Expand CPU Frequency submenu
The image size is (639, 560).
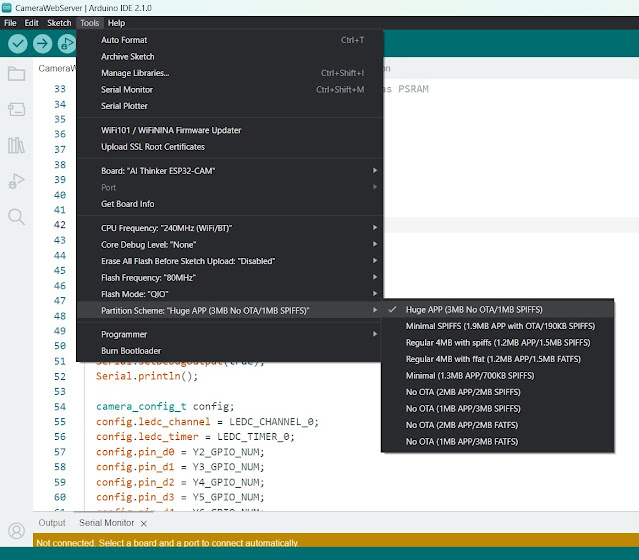tap(230, 228)
